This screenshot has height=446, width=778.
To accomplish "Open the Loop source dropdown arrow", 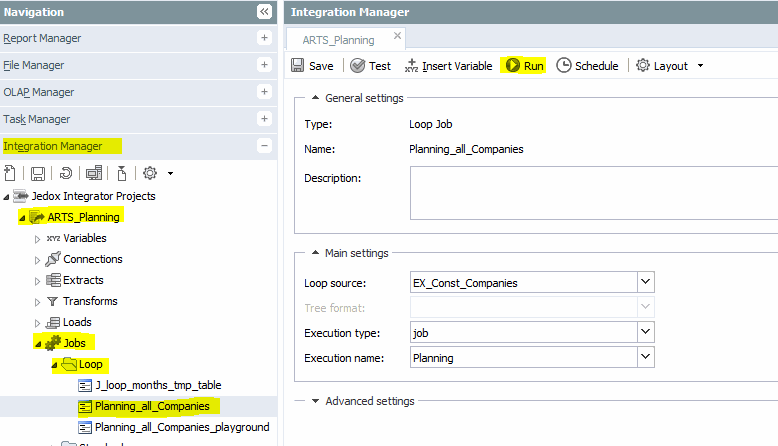I will [x=646, y=282].
